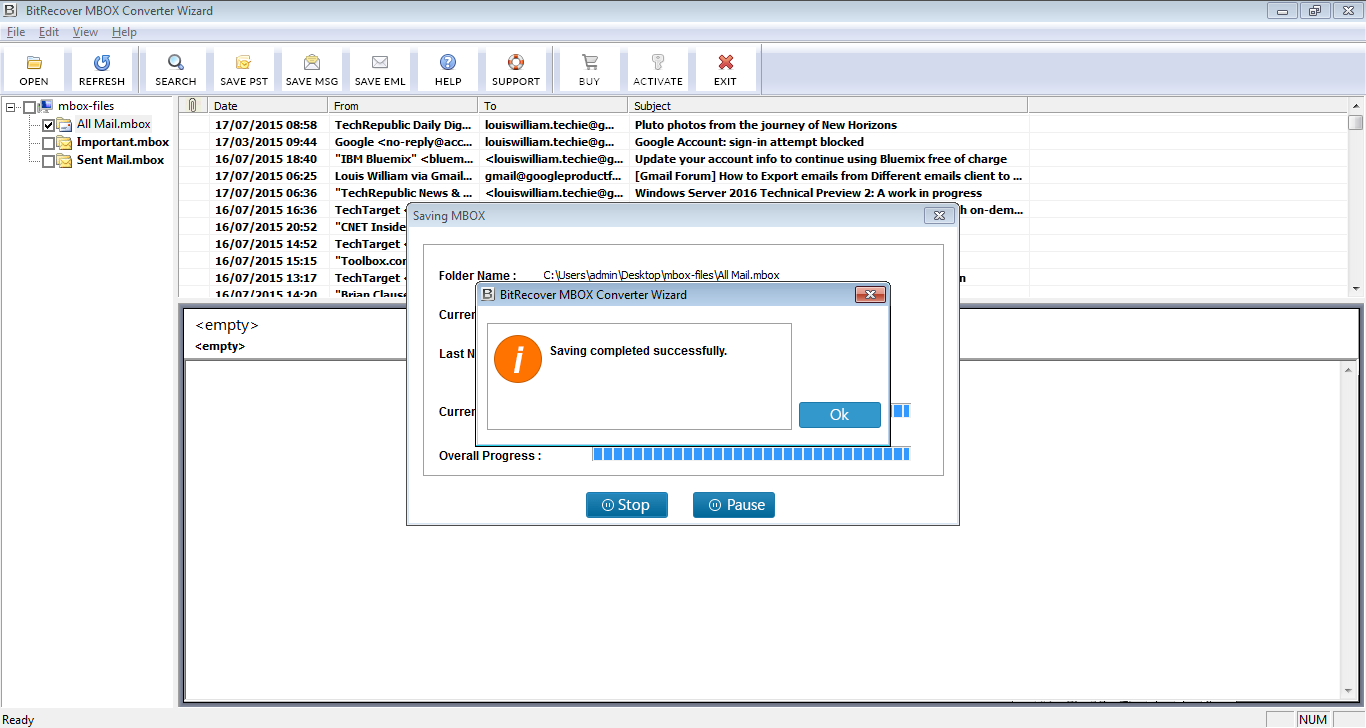
Task: Sort by the From column header
Action: pyautogui.click(x=403, y=105)
